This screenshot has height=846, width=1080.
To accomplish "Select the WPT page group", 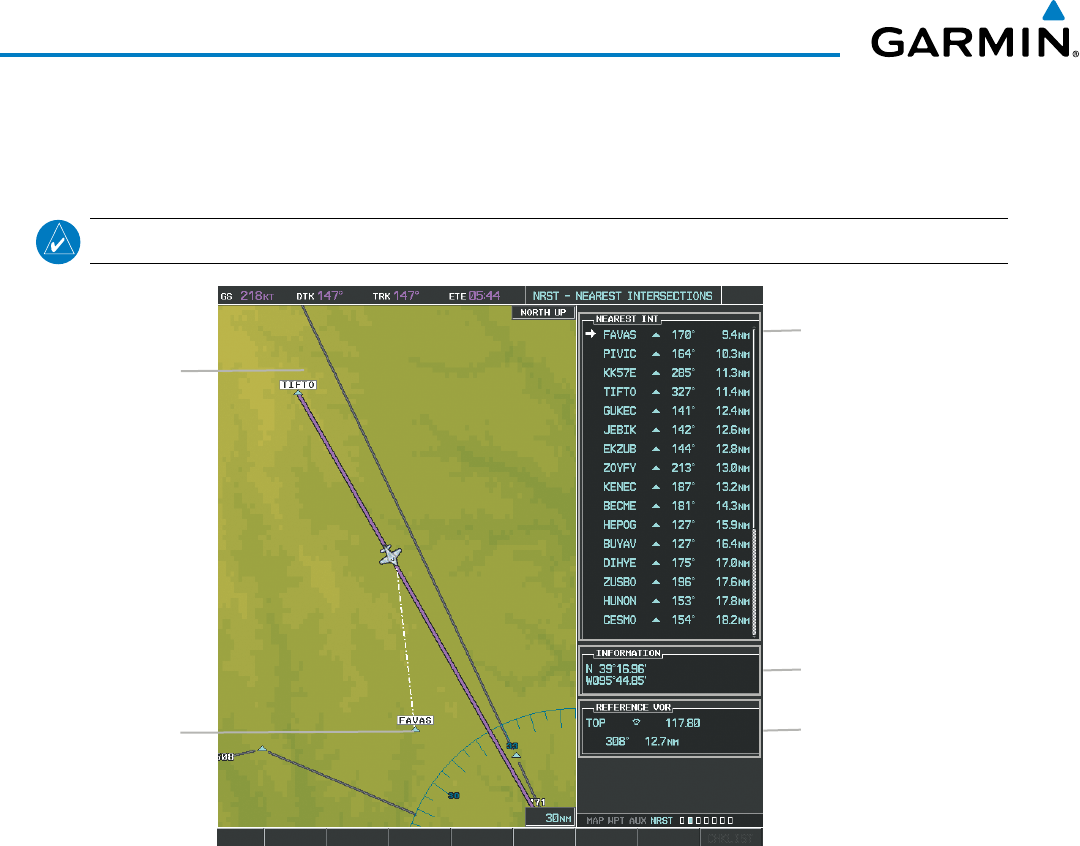I will [x=616, y=821].
